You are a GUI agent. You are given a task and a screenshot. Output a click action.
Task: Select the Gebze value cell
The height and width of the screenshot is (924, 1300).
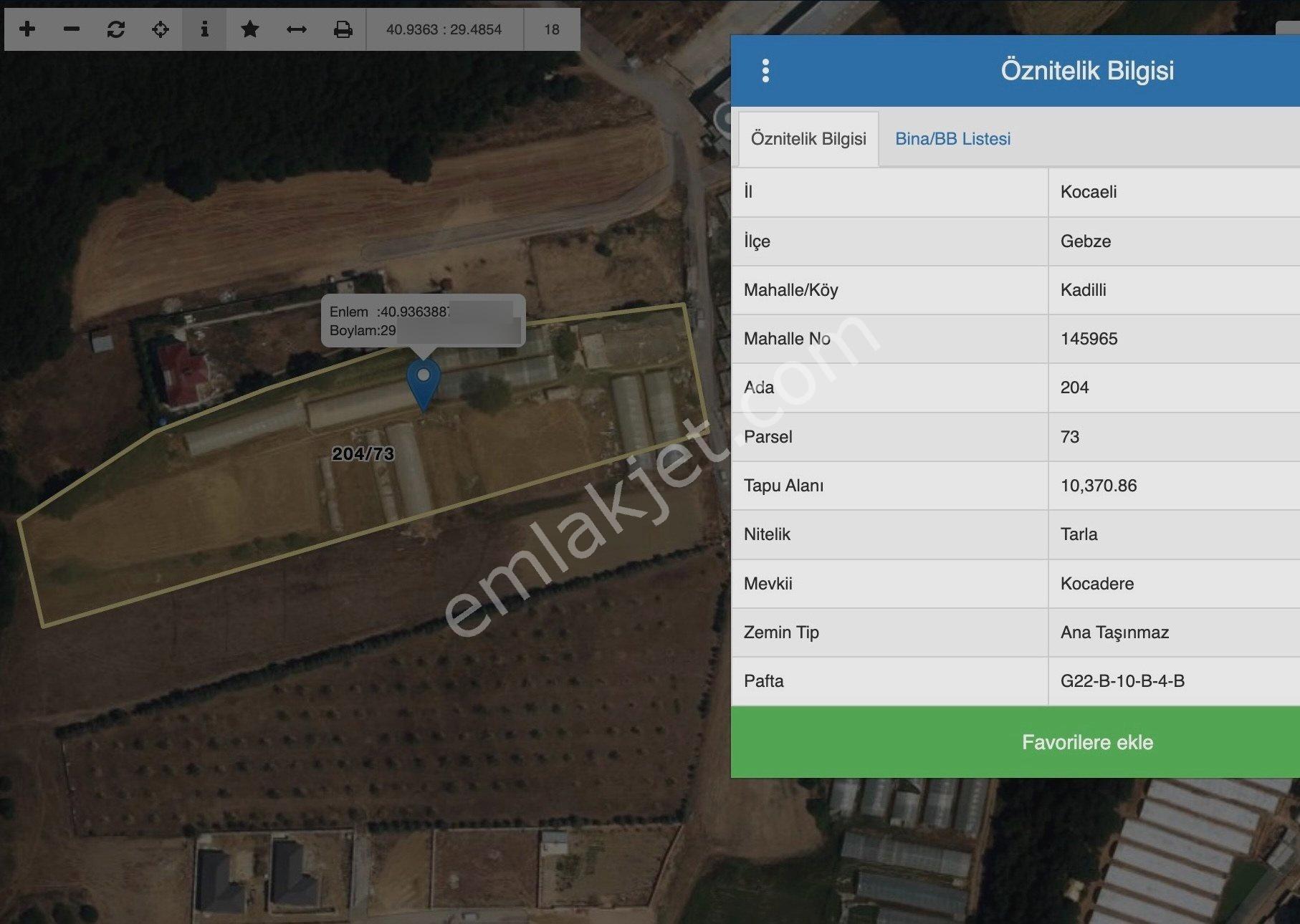(x=1174, y=241)
